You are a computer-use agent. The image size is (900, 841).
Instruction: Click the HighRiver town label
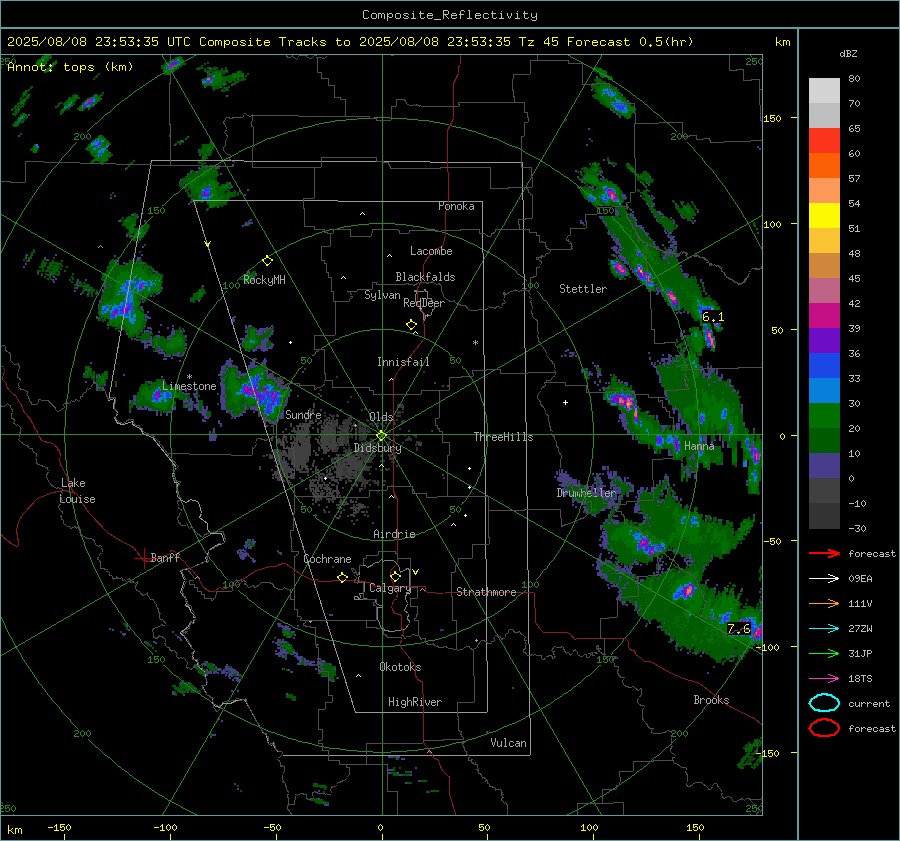[415, 702]
